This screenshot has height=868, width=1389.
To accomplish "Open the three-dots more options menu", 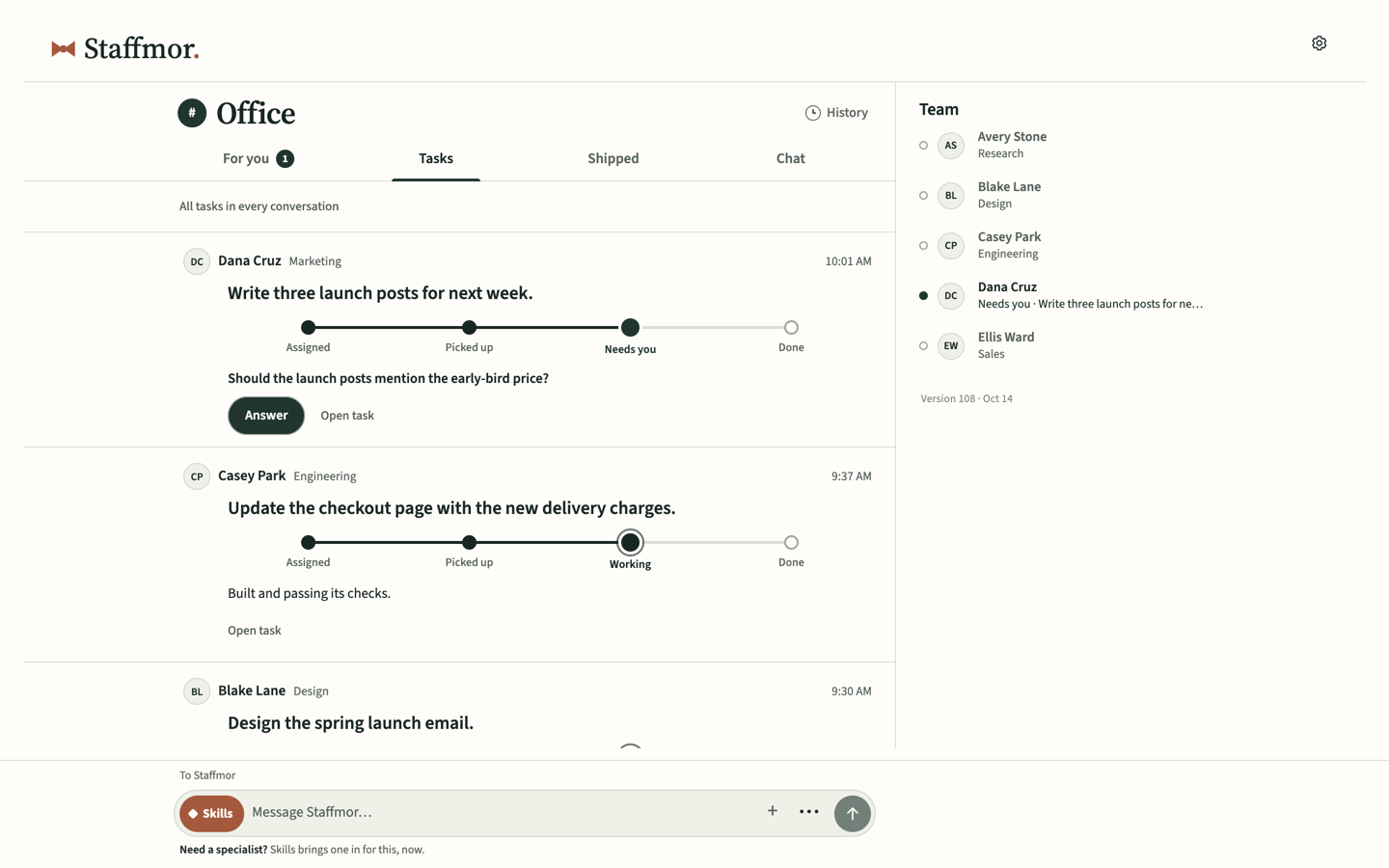I will coord(809,812).
